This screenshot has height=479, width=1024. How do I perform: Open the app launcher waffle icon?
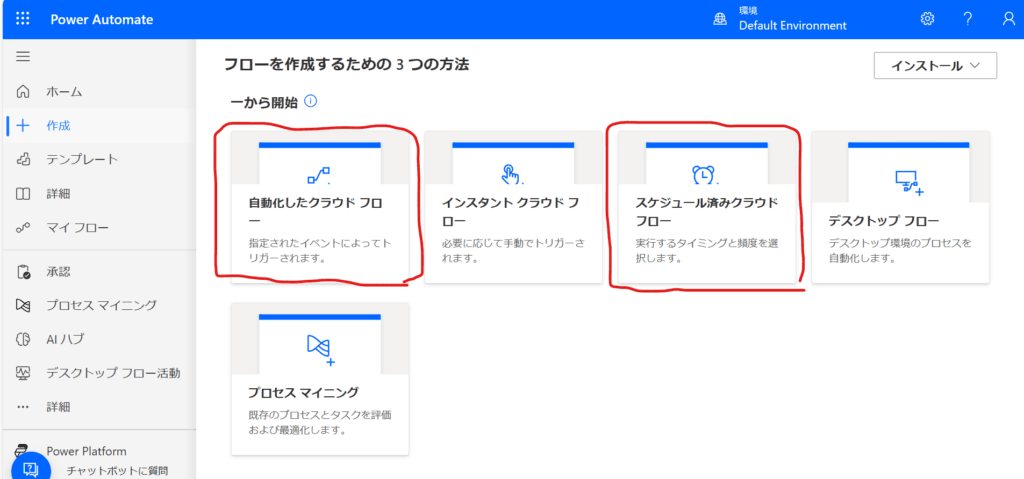[x=23, y=19]
